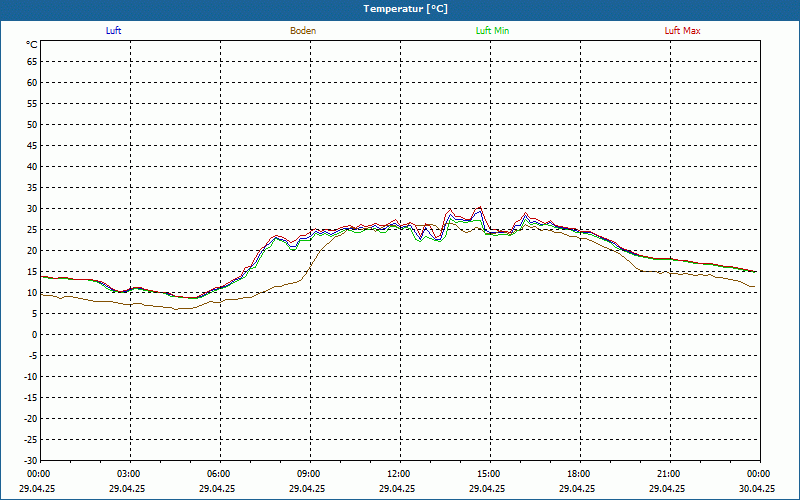Select the -25 y-axis value

31,440
